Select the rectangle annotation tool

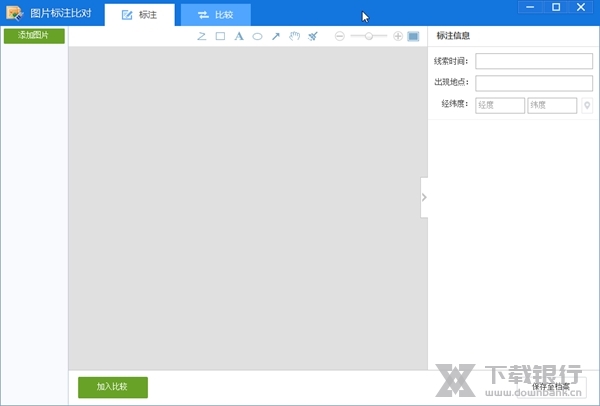[220, 36]
